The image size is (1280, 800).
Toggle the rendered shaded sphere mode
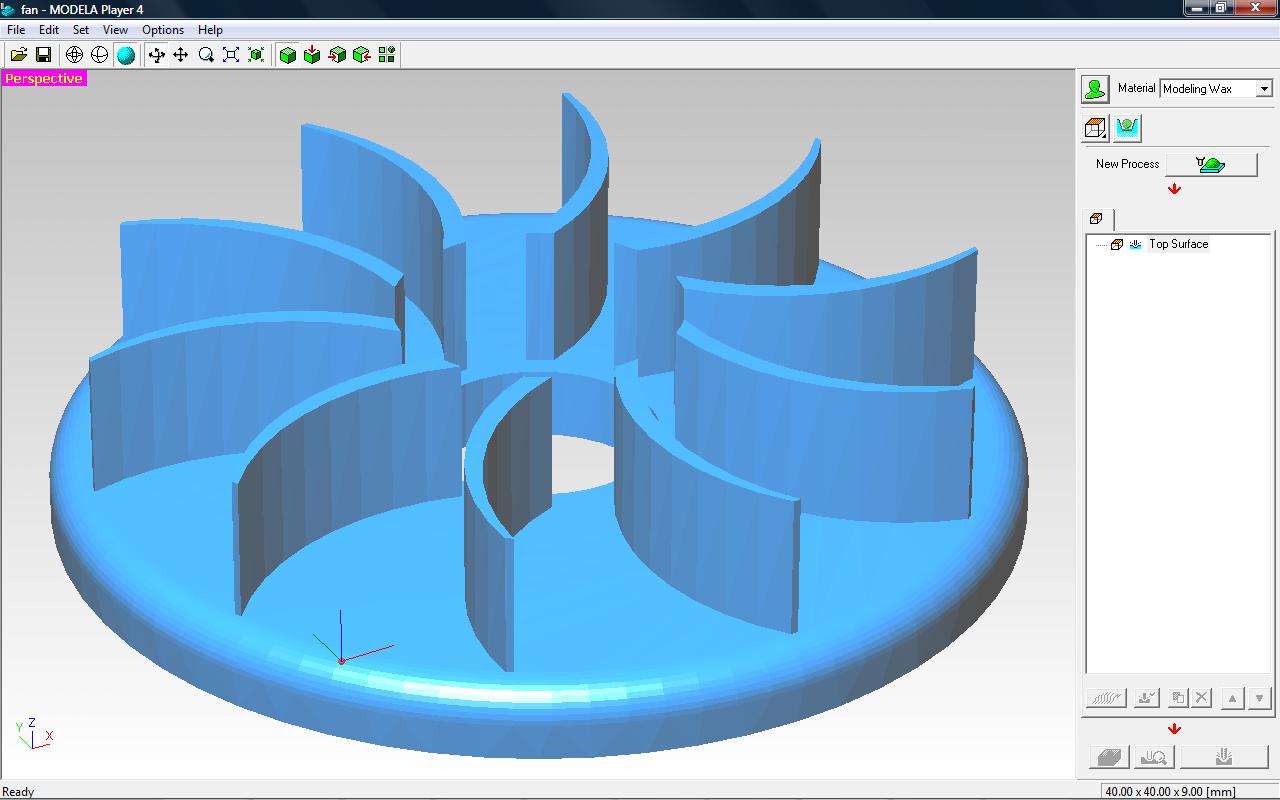tap(125, 55)
